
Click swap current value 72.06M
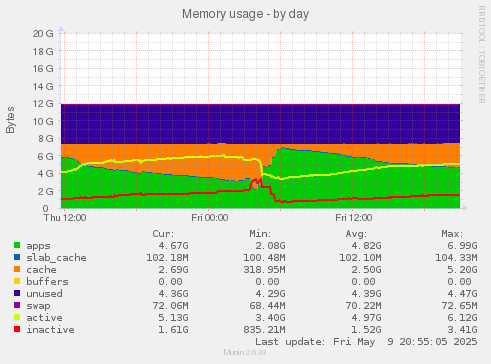pyautogui.click(x=170, y=306)
